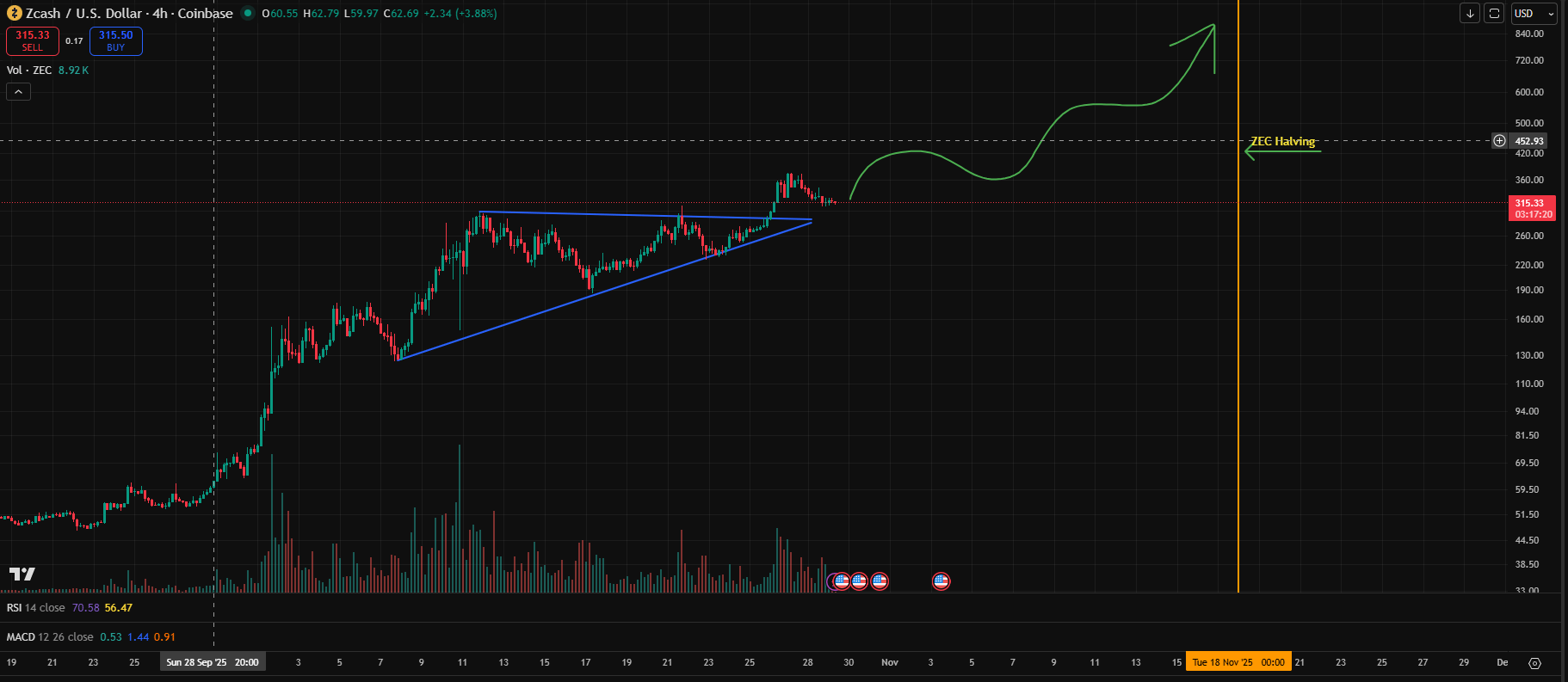Click the Nov label on the time axis
1568x682 pixels.
[x=890, y=662]
